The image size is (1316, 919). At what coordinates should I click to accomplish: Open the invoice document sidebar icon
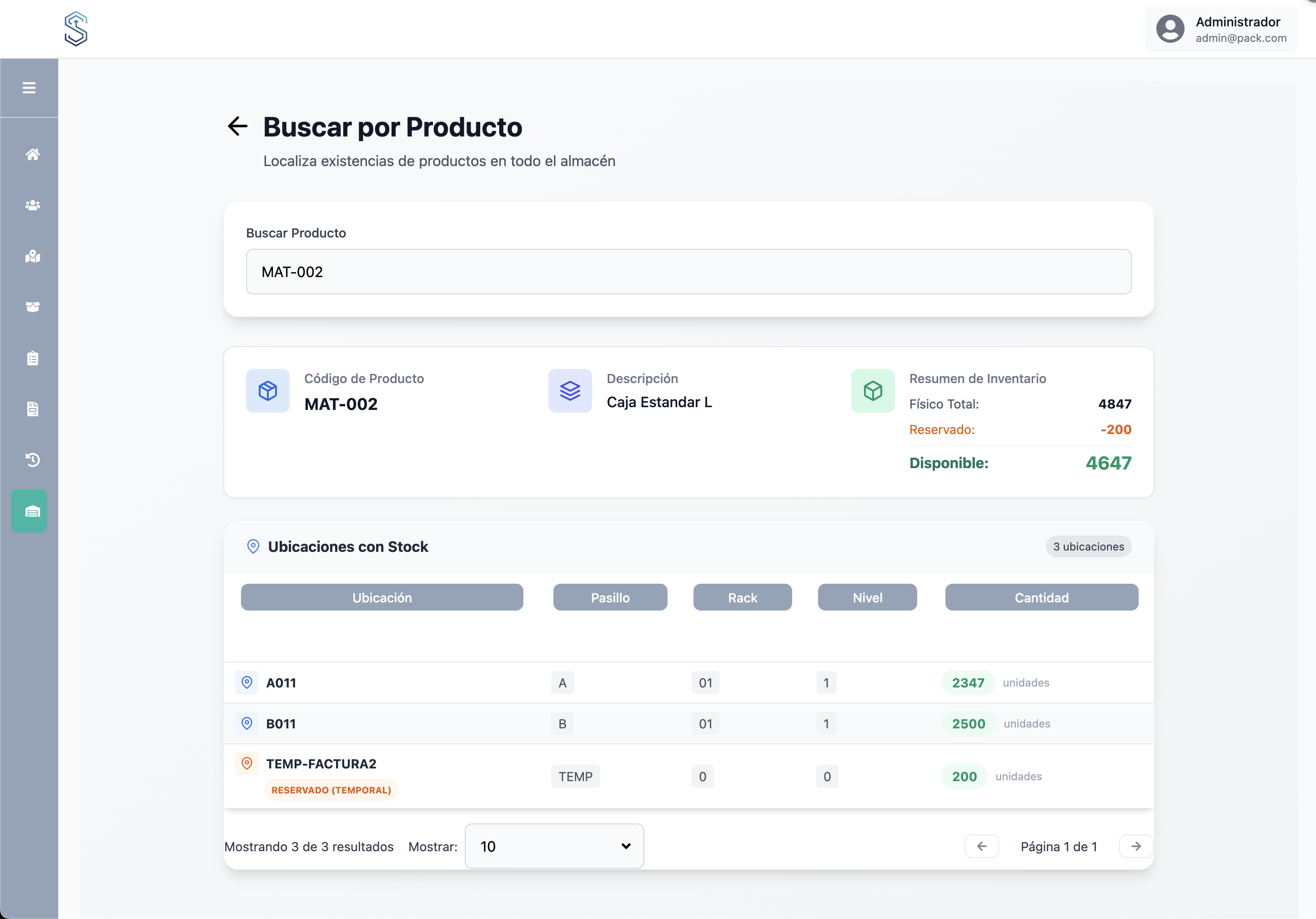tap(33, 409)
